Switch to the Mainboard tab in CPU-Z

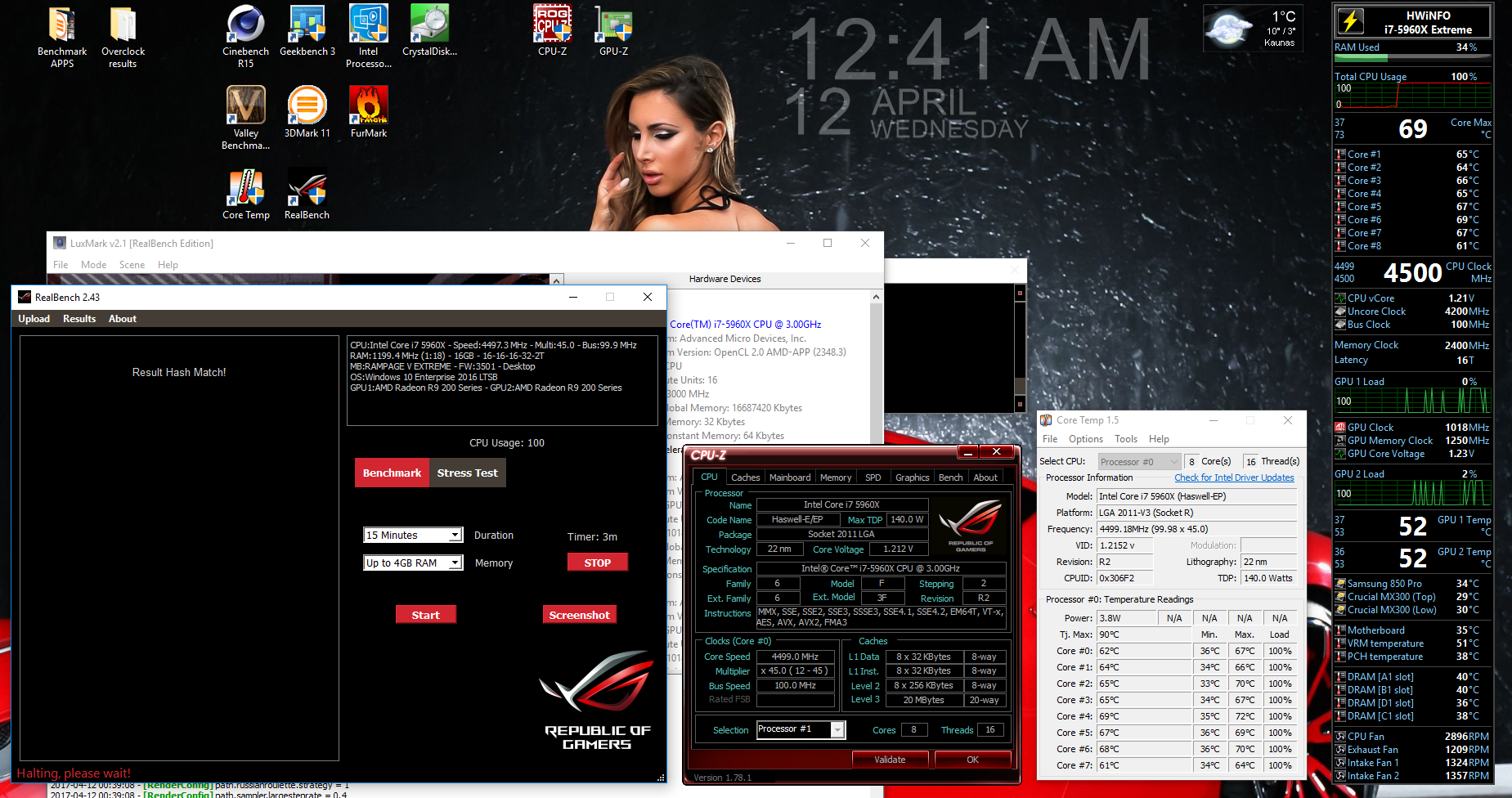(x=790, y=477)
